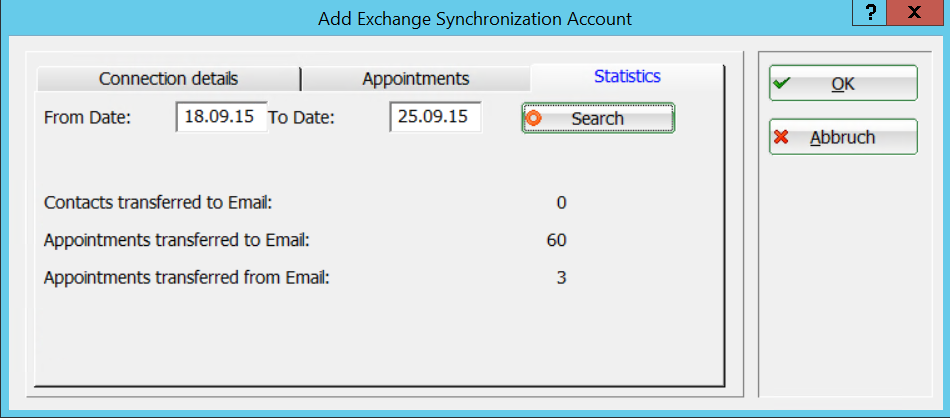Click the 'To Date:' label
The width and height of the screenshot is (950, 418).
click(301, 118)
